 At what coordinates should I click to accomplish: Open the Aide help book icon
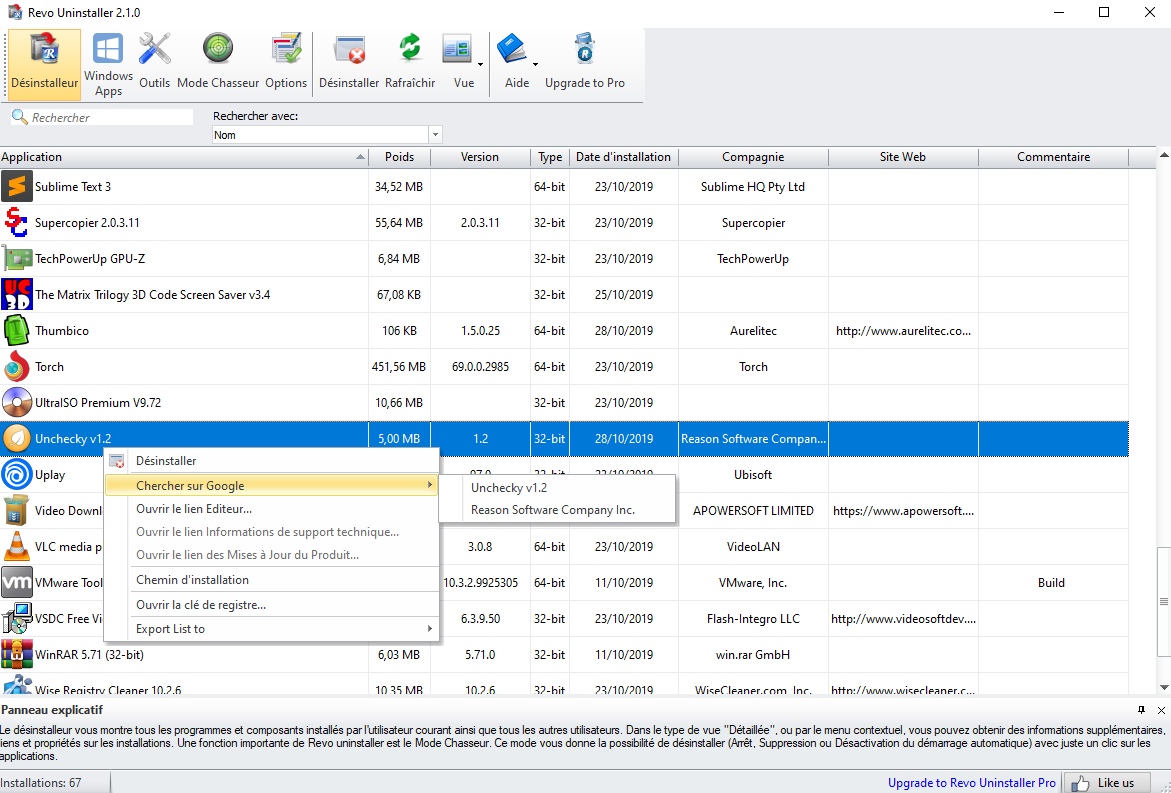pos(512,50)
